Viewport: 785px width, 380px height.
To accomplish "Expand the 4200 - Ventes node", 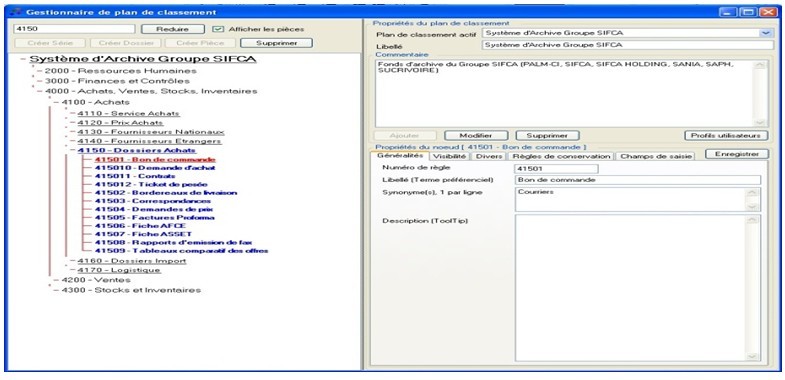I will pyautogui.click(x=56, y=280).
